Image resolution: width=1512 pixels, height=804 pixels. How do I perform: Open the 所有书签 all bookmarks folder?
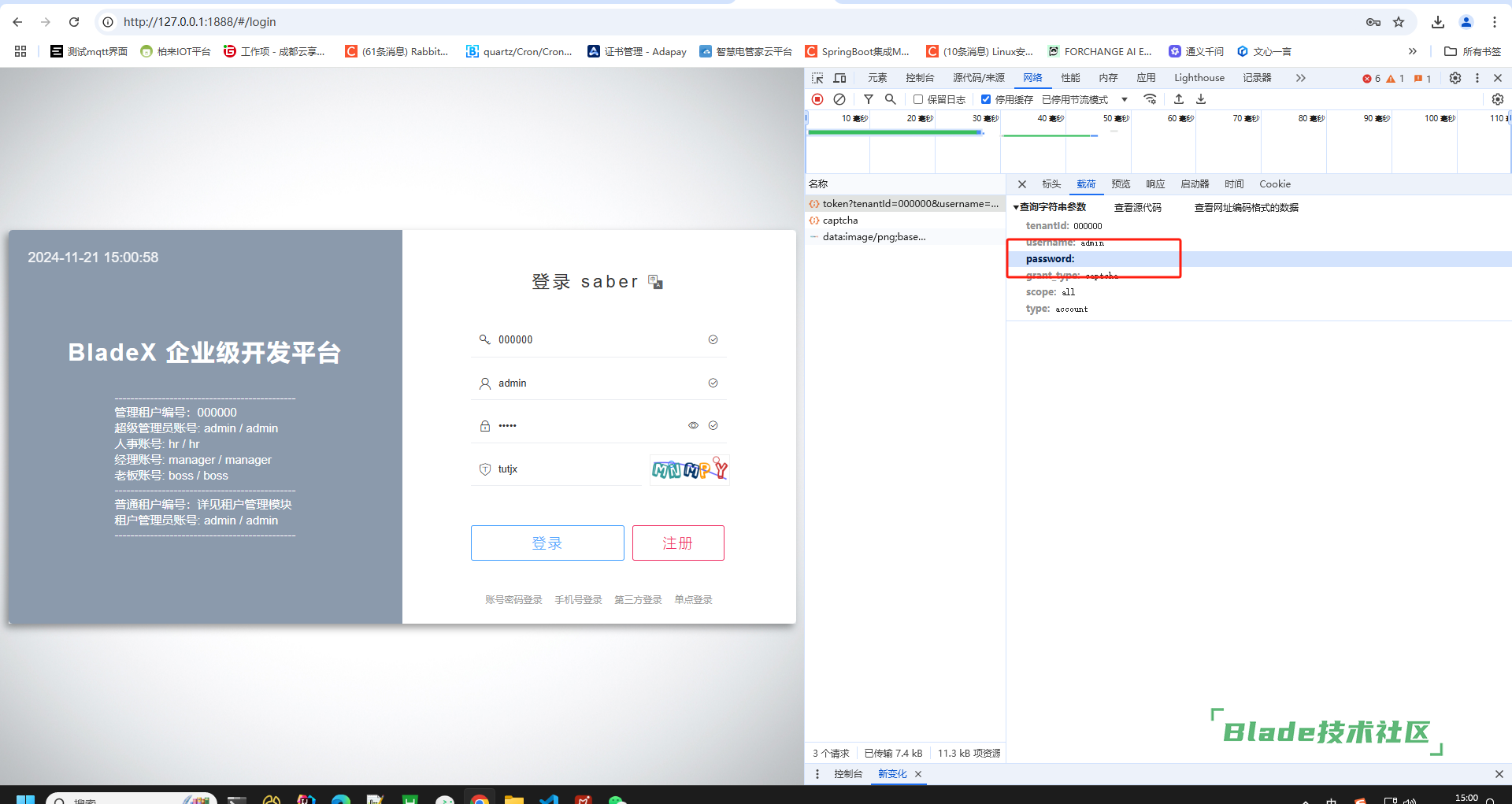(1473, 51)
